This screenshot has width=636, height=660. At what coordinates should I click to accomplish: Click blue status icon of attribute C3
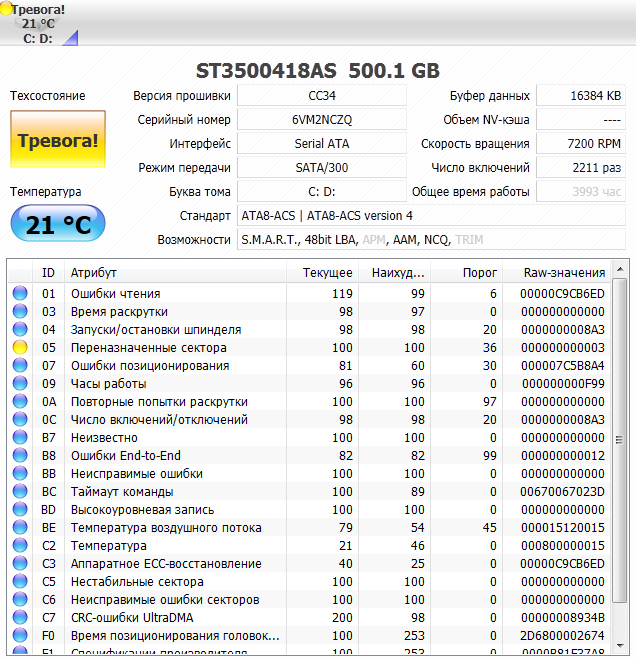pos(20,563)
